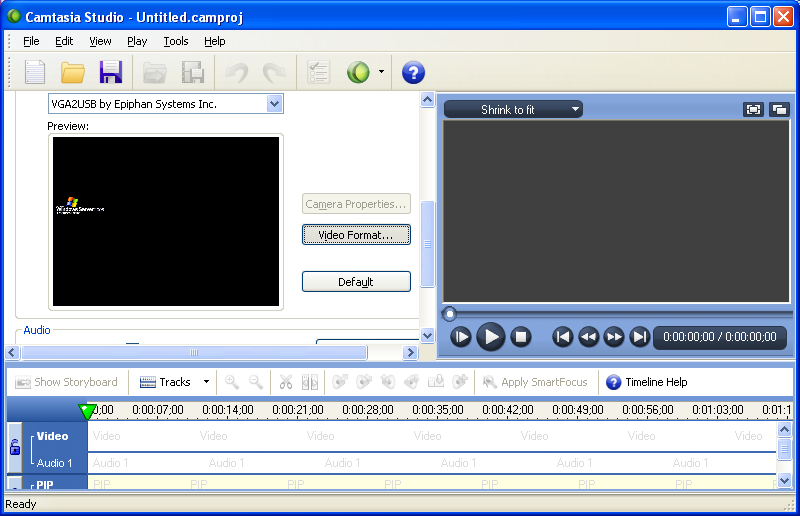Expand the Tracks dropdown in timeline toolbar
This screenshot has height=516, width=800.
(x=206, y=382)
